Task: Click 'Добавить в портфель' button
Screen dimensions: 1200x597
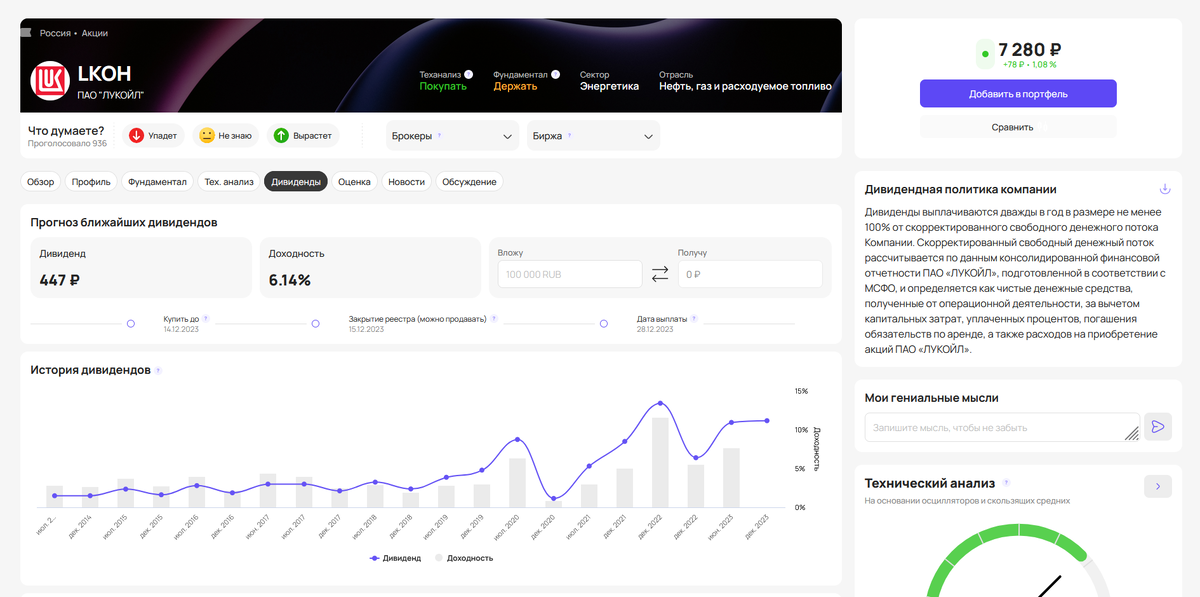Action: click(1018, 94)
